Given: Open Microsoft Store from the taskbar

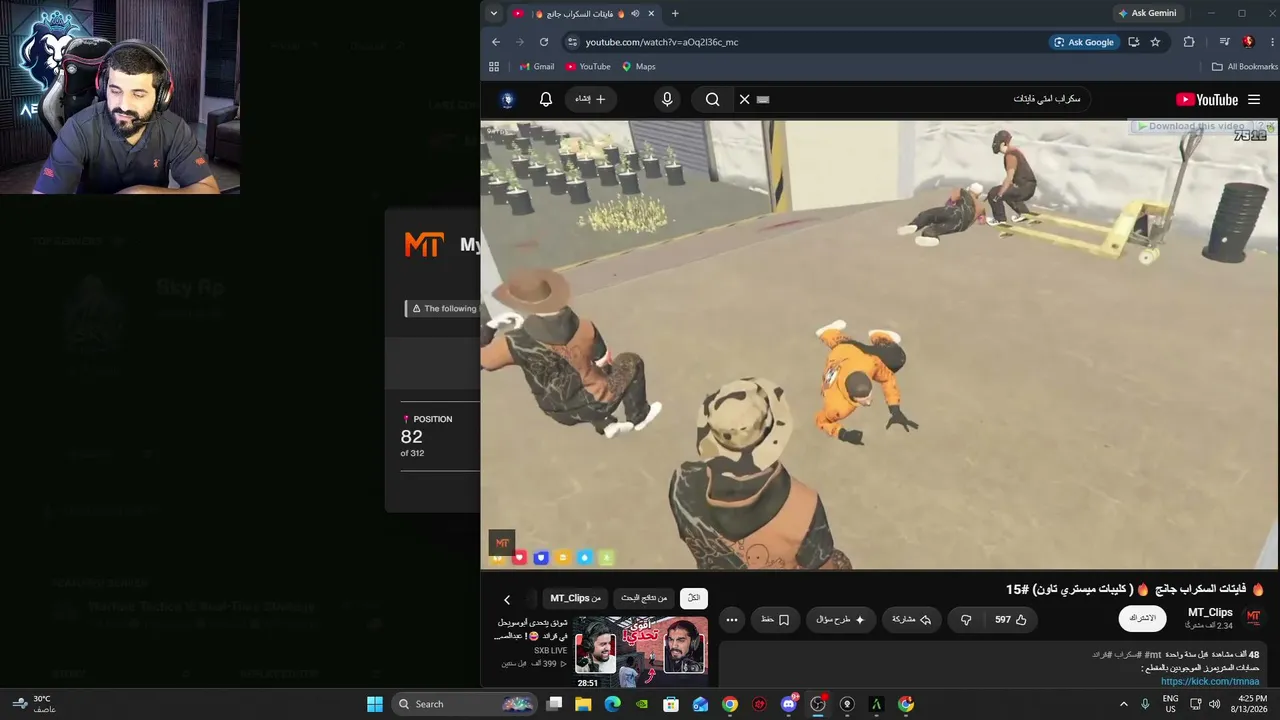Looking at the screenshot, I should click(671, 704).
